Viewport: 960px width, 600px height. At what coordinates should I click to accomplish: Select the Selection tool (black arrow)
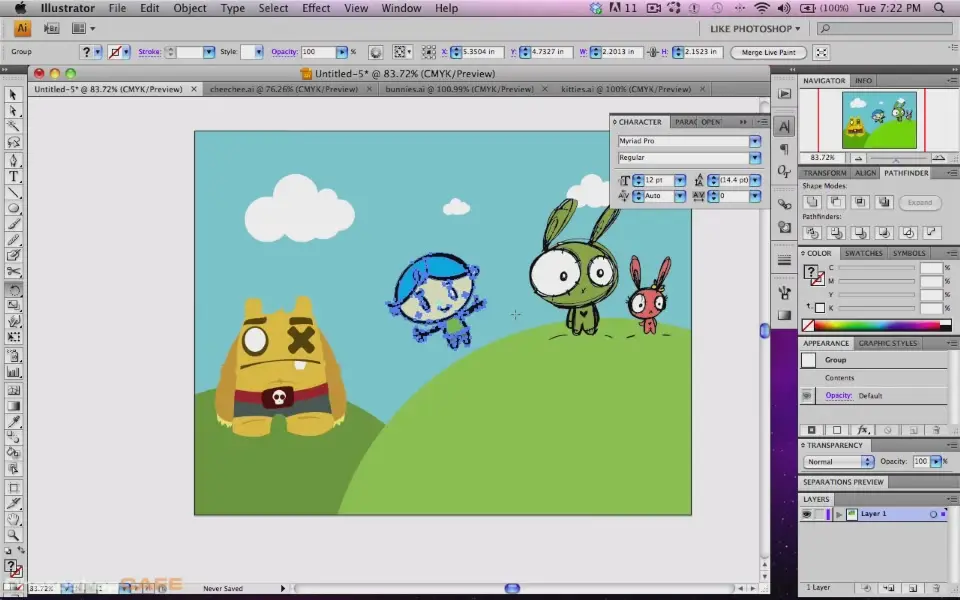click(13, 95)
